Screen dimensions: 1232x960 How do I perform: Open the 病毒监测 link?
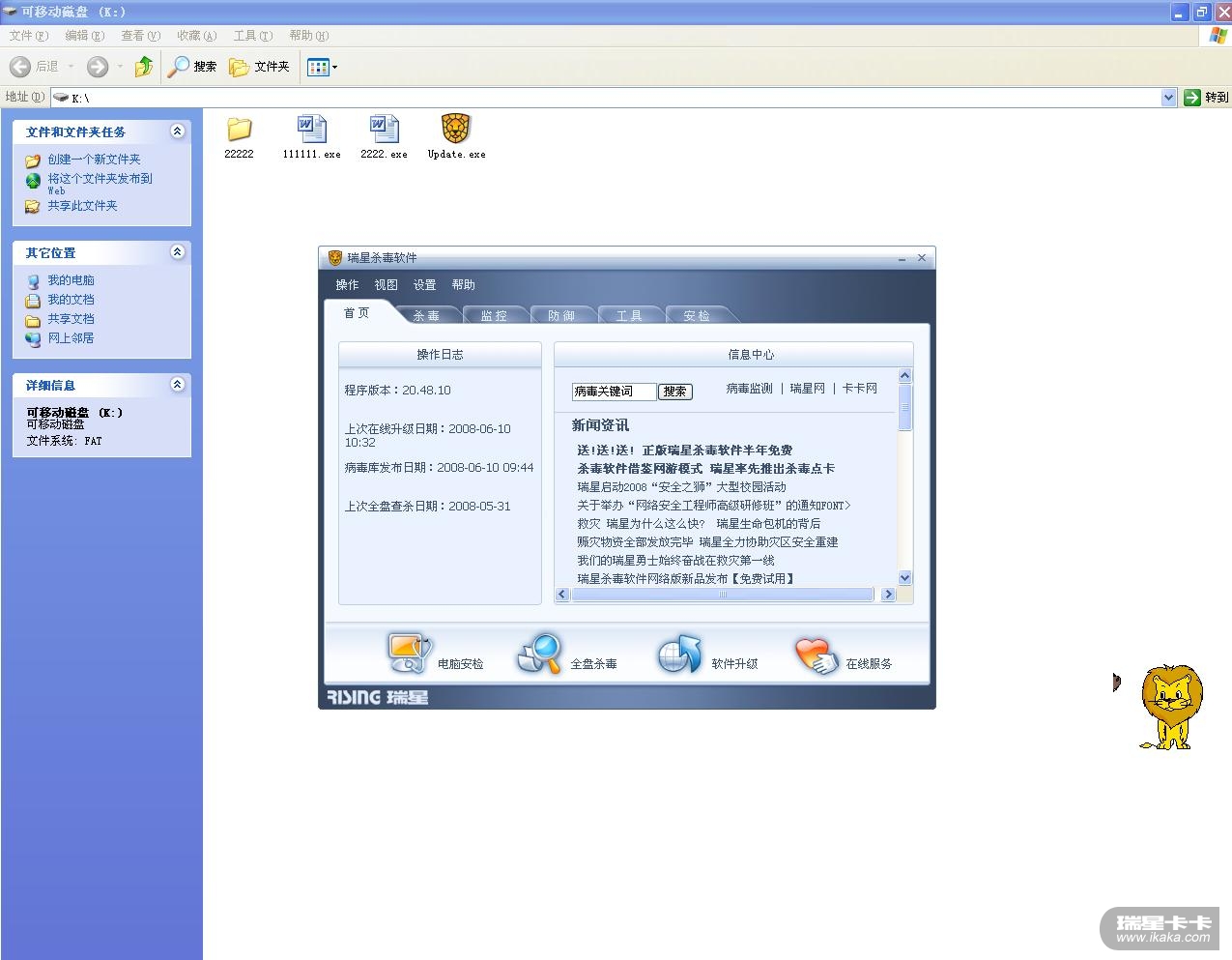[x=750, y=389]
